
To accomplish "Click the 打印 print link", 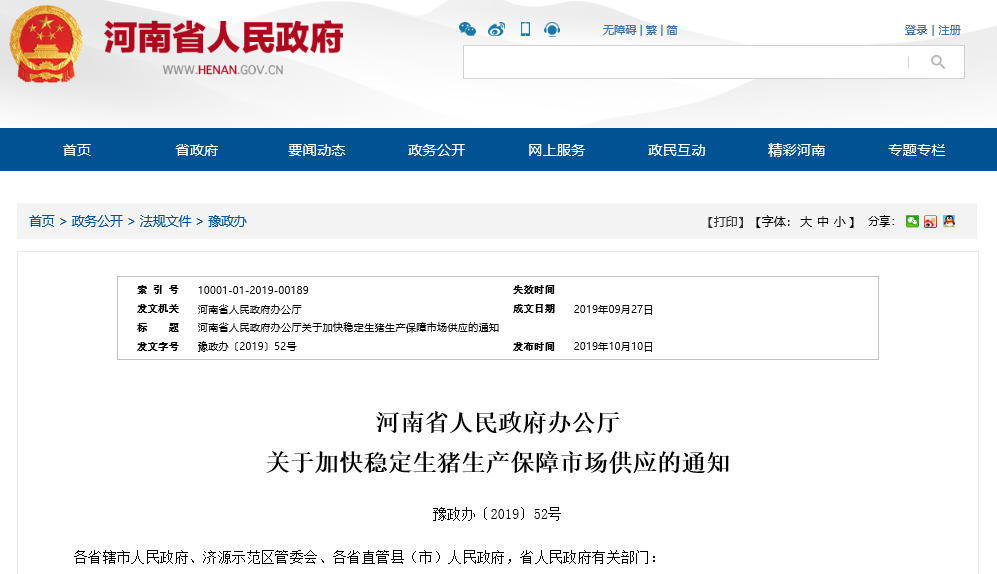I will (725, 222).
